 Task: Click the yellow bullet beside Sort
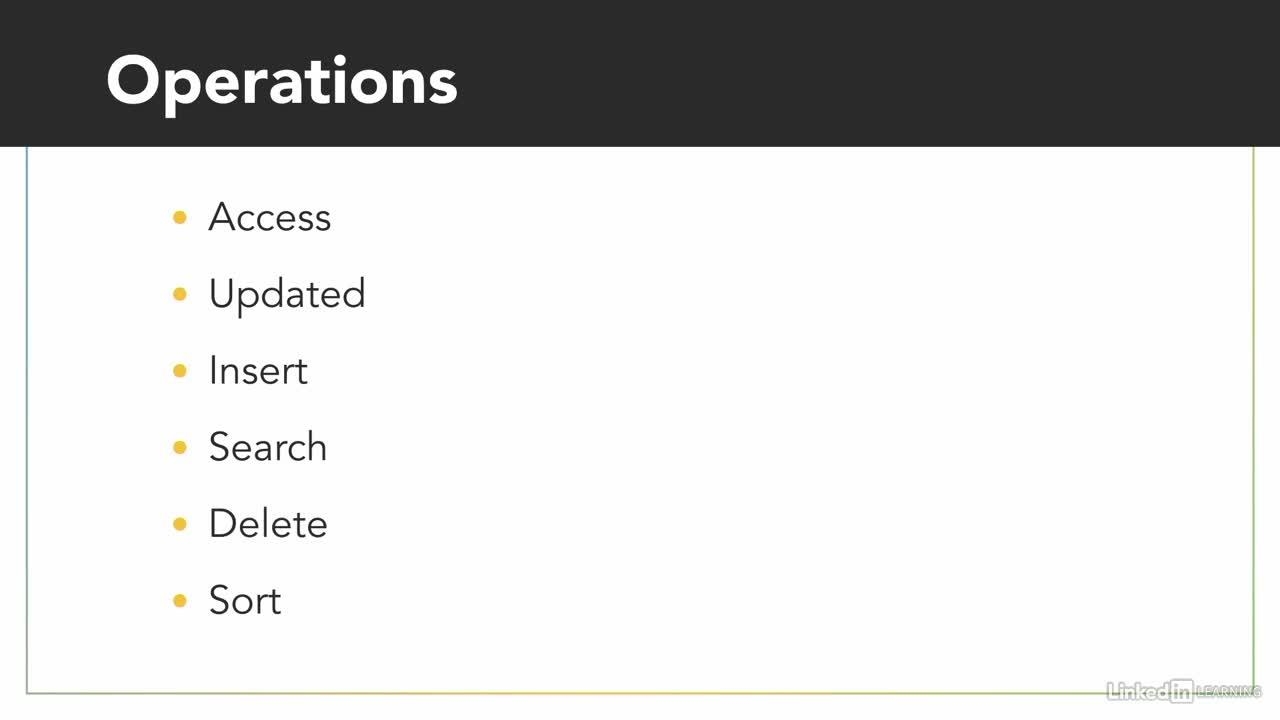pos(180,601)
